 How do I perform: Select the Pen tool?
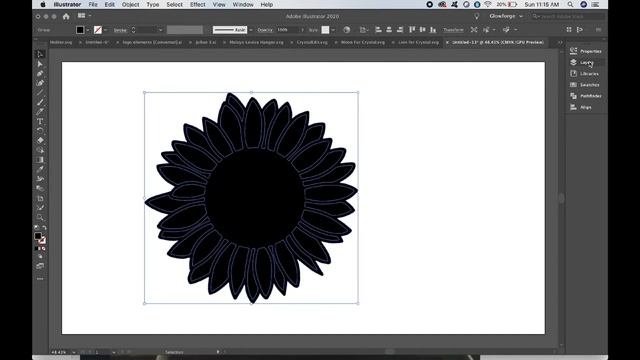coord(40,73)
